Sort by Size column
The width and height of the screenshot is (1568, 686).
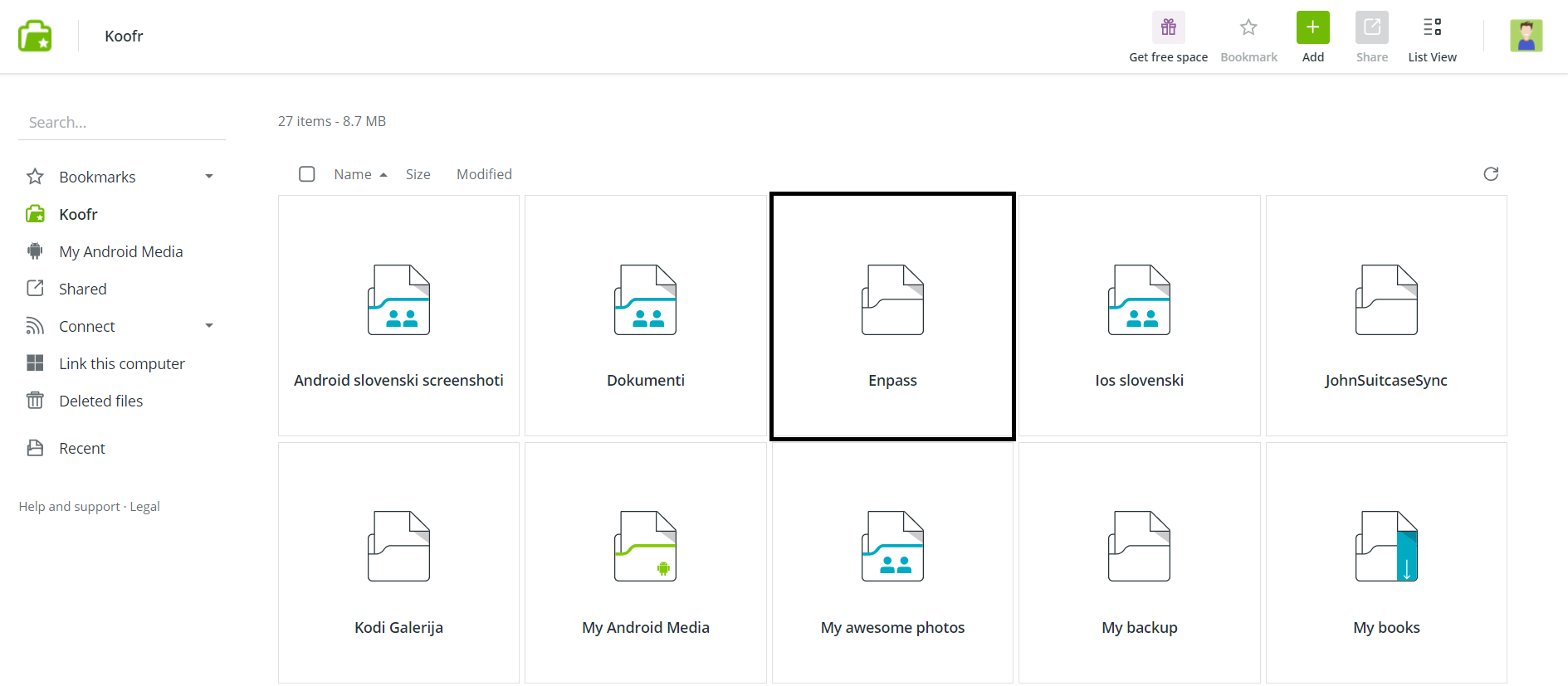418,174
